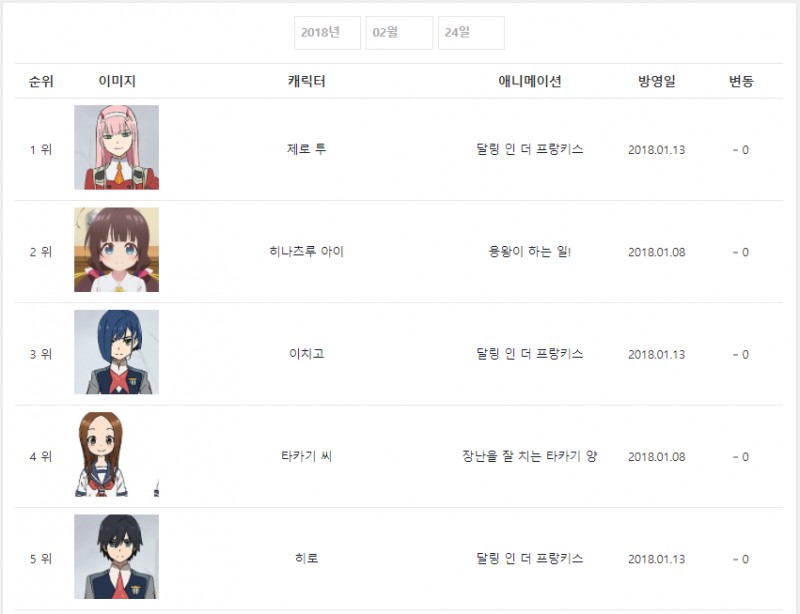Click the 방영일 column header
The height and width of the screenshot is (614, 800).
click(x=657, y=81)
